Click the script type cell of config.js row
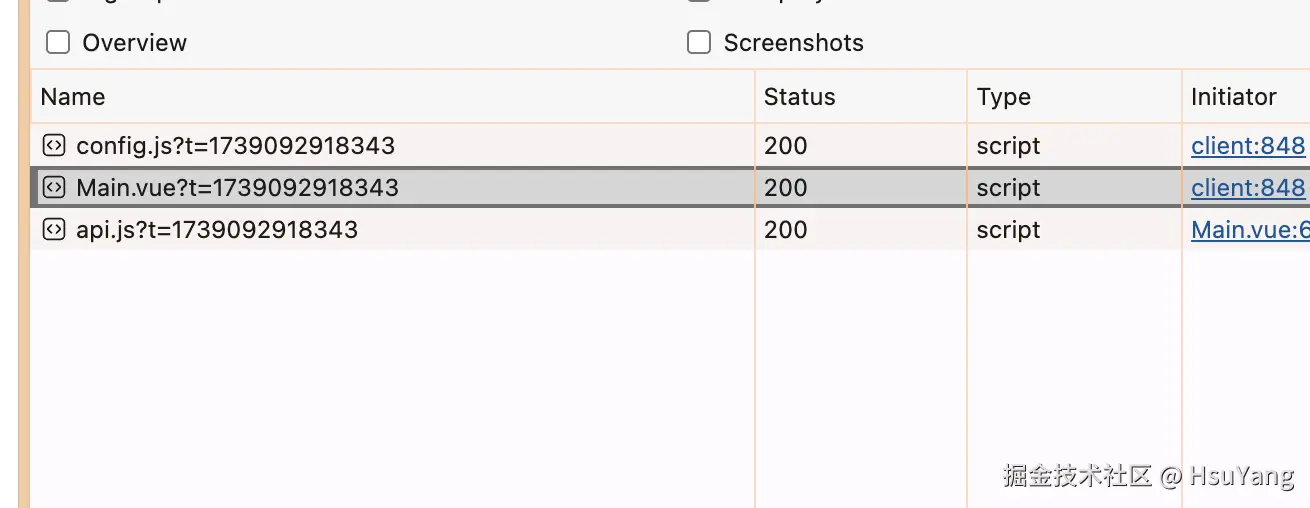The height and width of the screenshot is (508, 1310). pos(1008,146)
